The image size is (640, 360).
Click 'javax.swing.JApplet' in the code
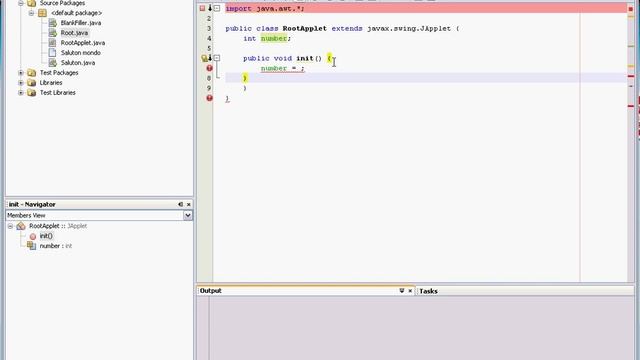click(x=409, y=29)
